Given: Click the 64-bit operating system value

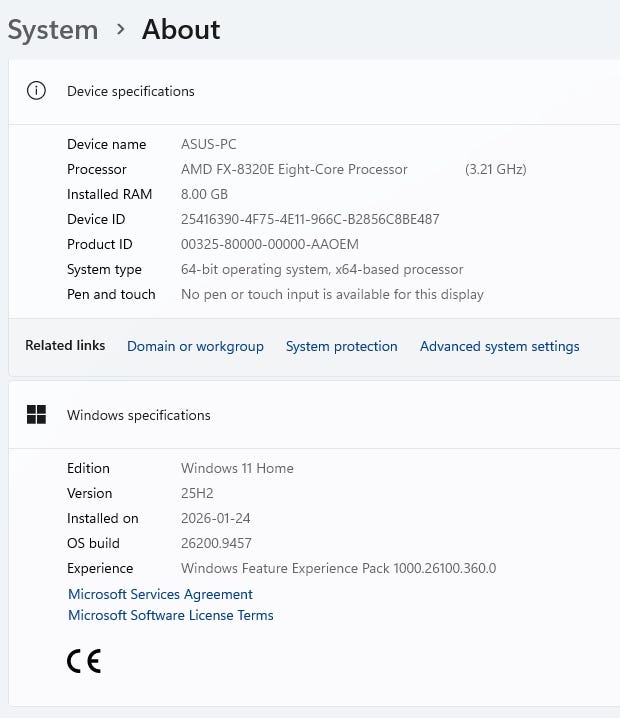Looking at the screenshot, I should [x=322, y=269].
